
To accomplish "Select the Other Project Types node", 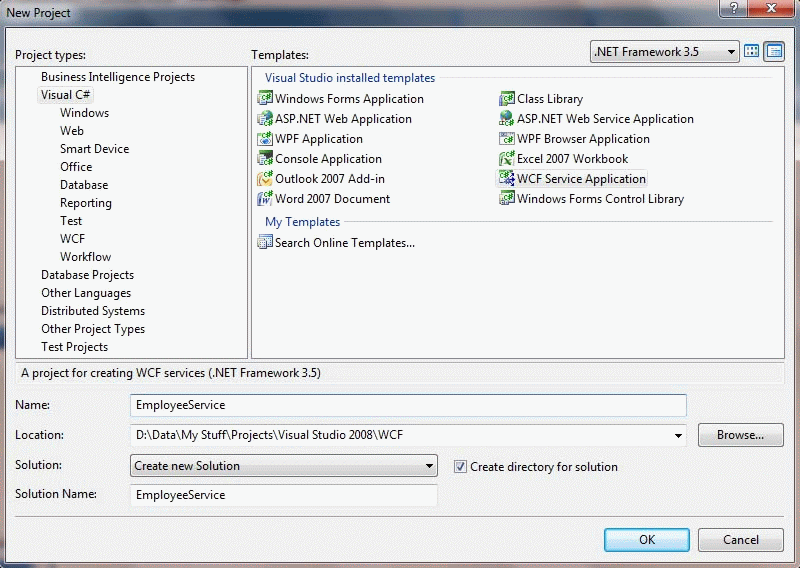I will click(93, 329).
